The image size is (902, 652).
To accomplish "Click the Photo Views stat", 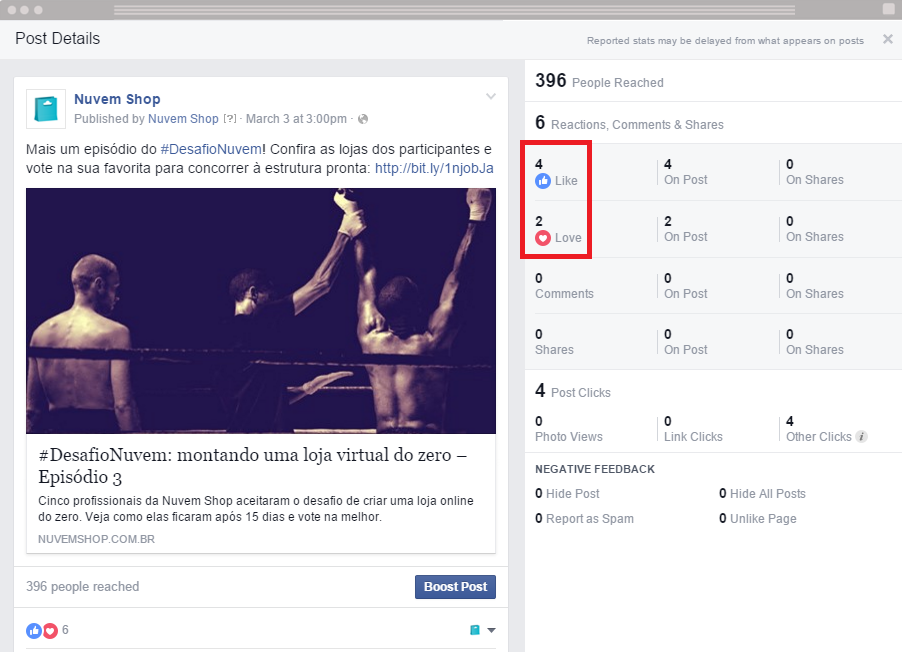I will [x=568, y=429].
